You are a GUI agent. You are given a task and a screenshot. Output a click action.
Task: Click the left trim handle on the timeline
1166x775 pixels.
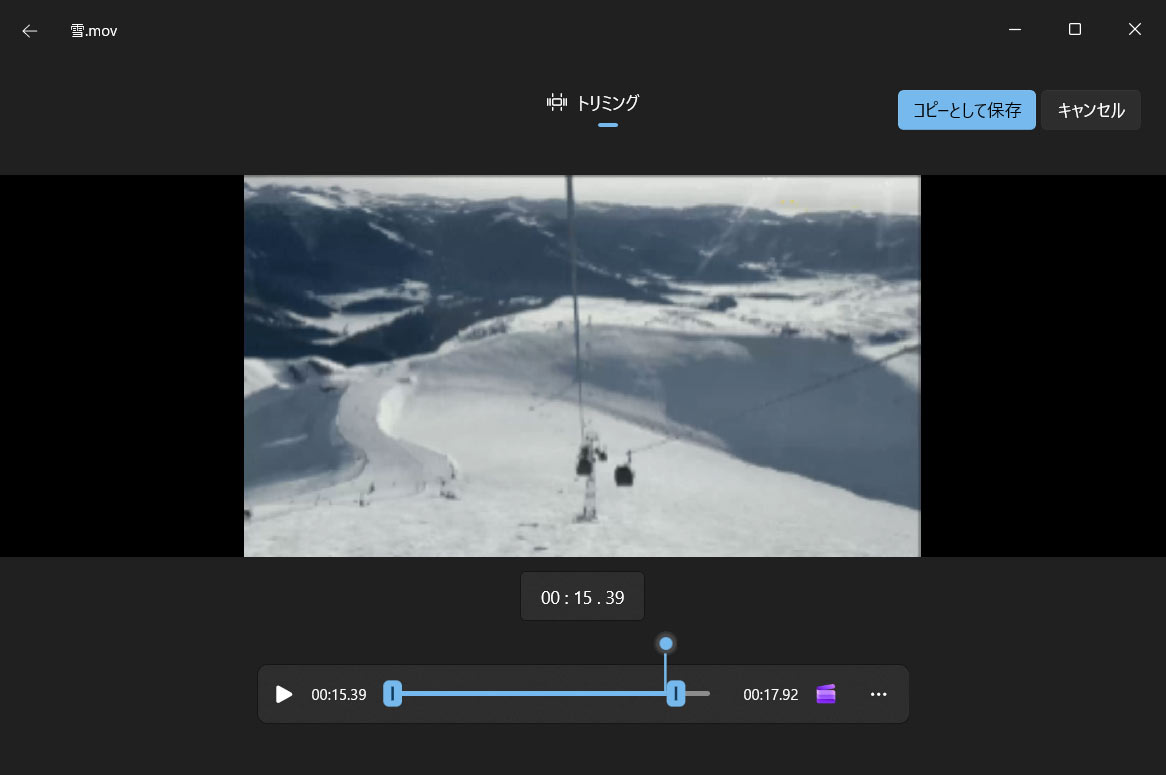click(x=393, y=693)
